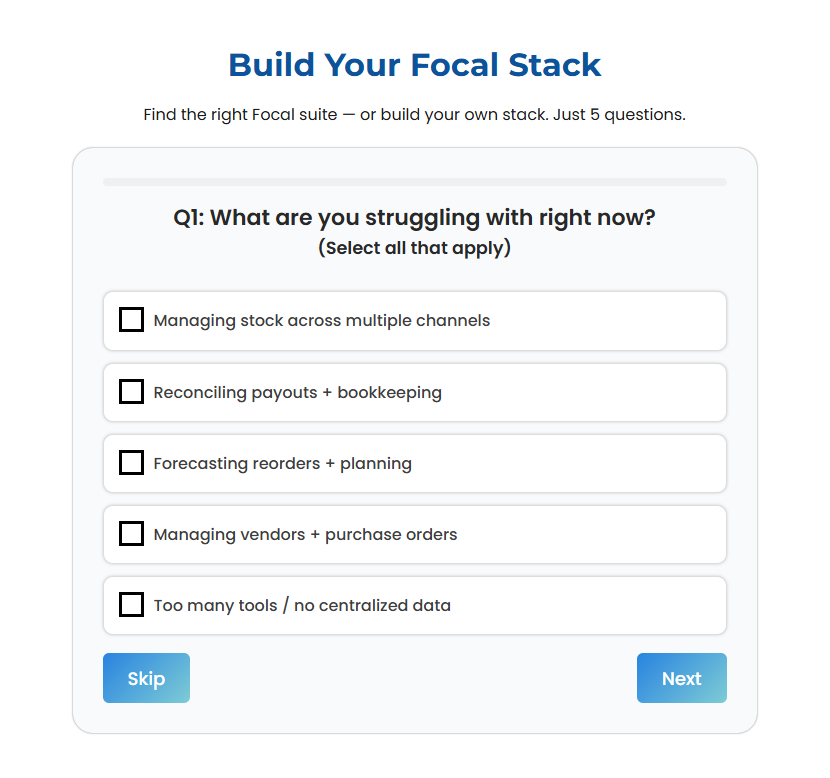Click the empty space between Skip and Next
This screenshot has height=778, width=830.
[412, 678]
